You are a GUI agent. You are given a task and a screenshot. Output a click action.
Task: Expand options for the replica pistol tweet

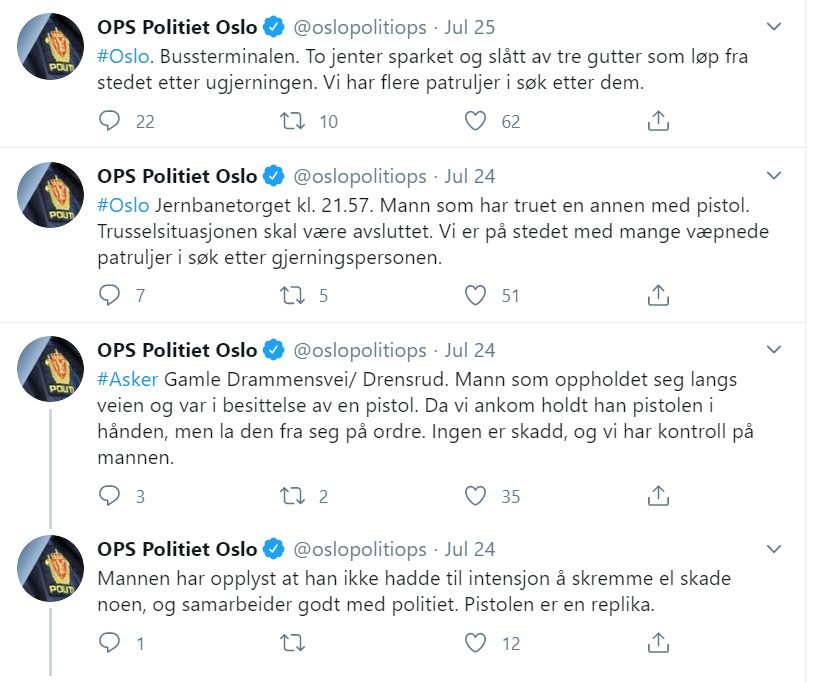(x=773, y=549)
